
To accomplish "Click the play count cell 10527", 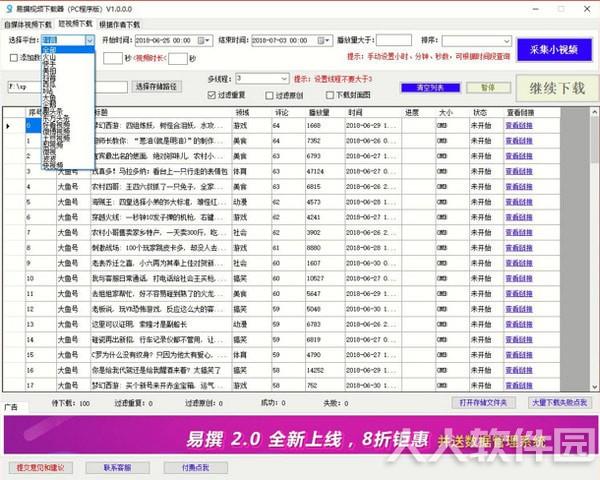I will point(325,279).
